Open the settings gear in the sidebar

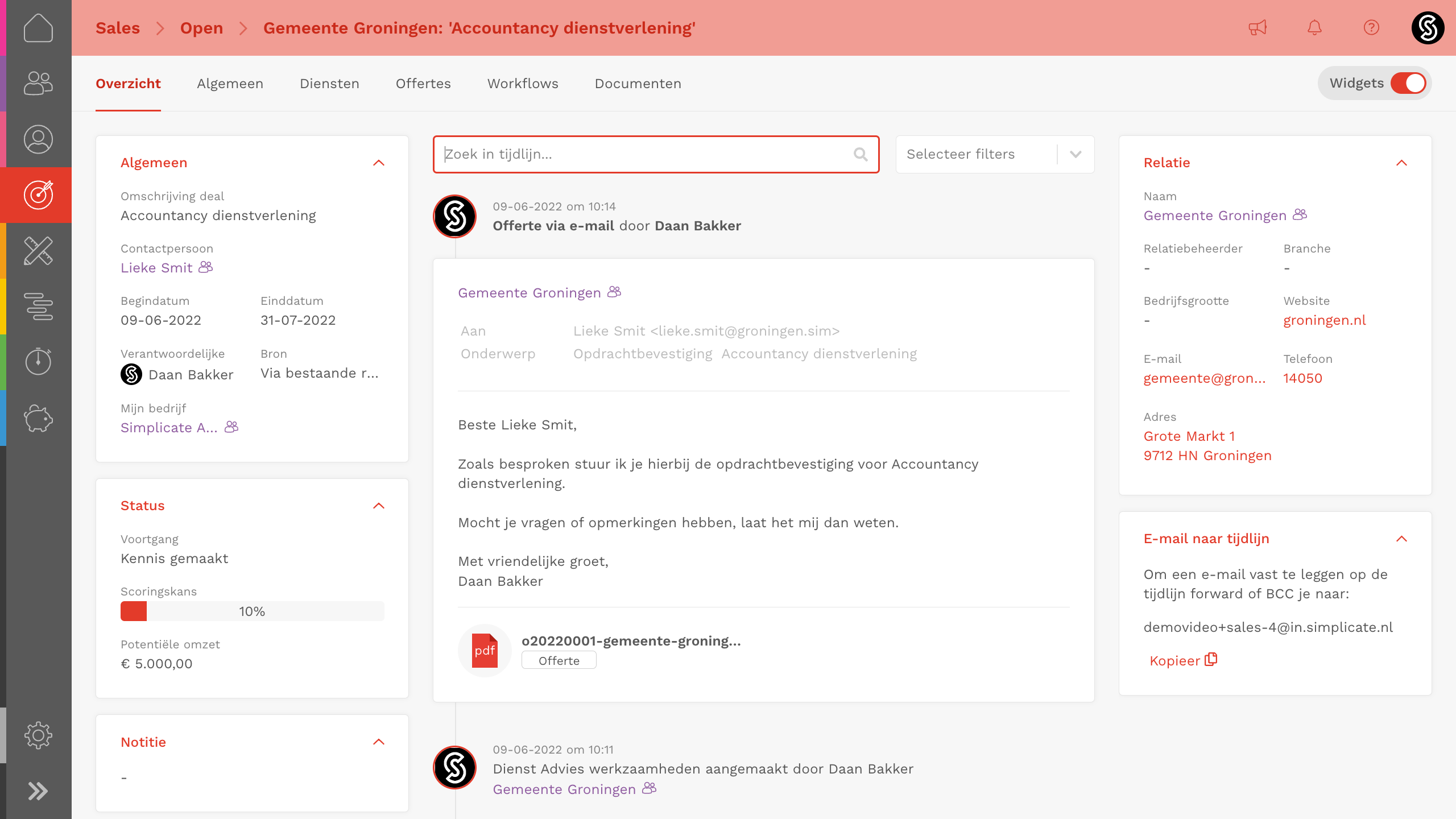[38, 735]
